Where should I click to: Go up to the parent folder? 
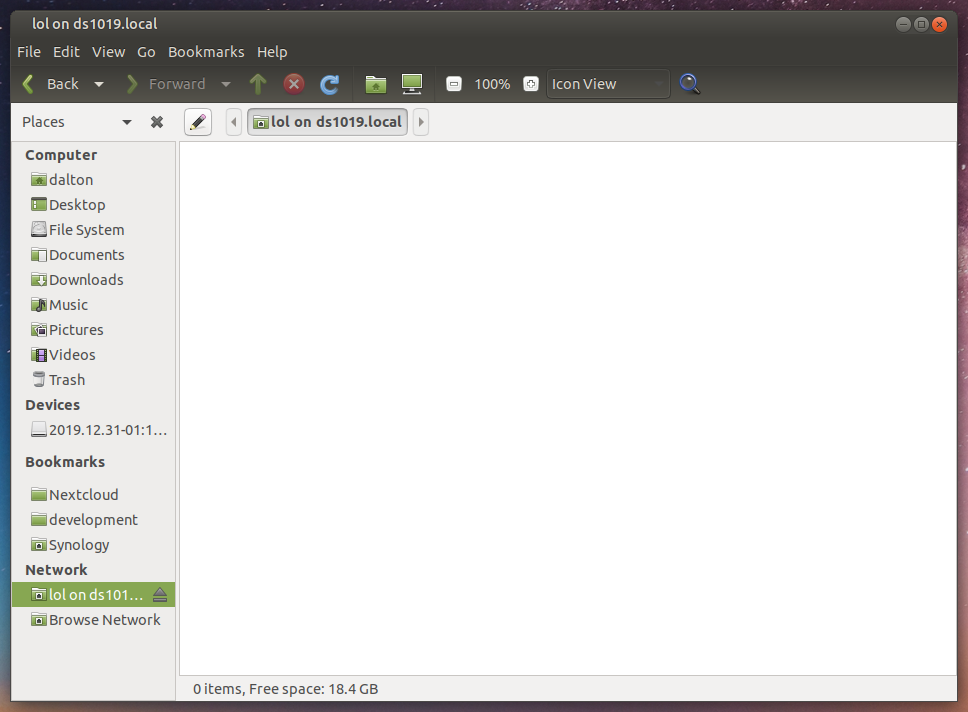258,84
